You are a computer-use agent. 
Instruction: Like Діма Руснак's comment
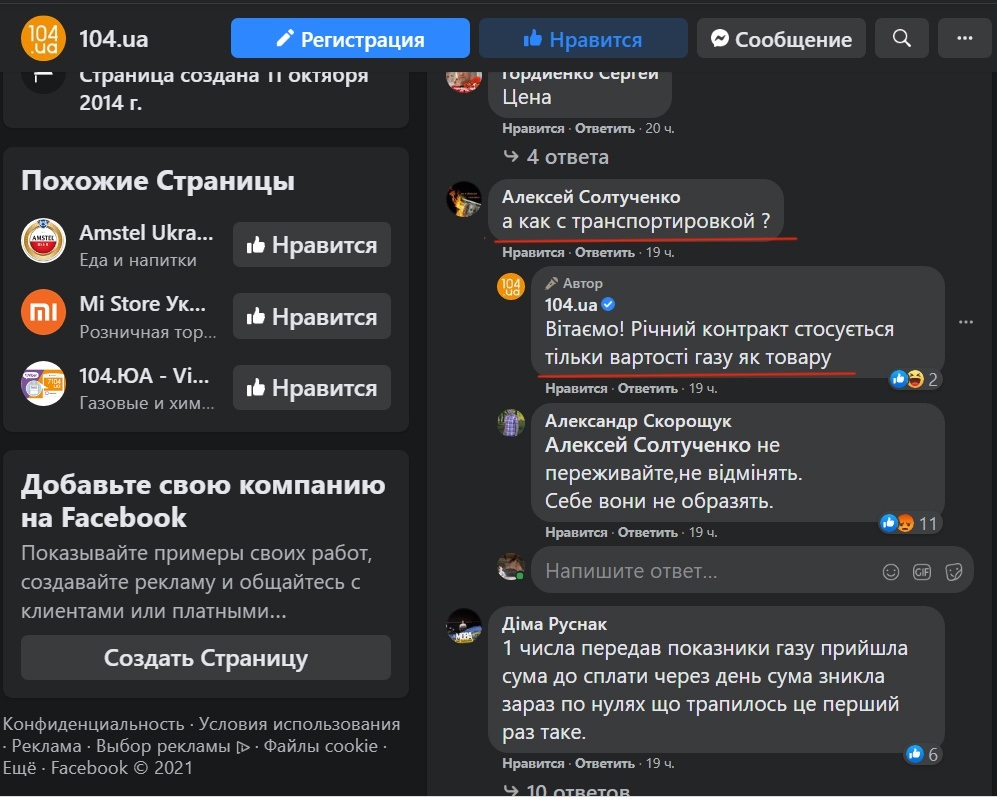coord(533,764)
